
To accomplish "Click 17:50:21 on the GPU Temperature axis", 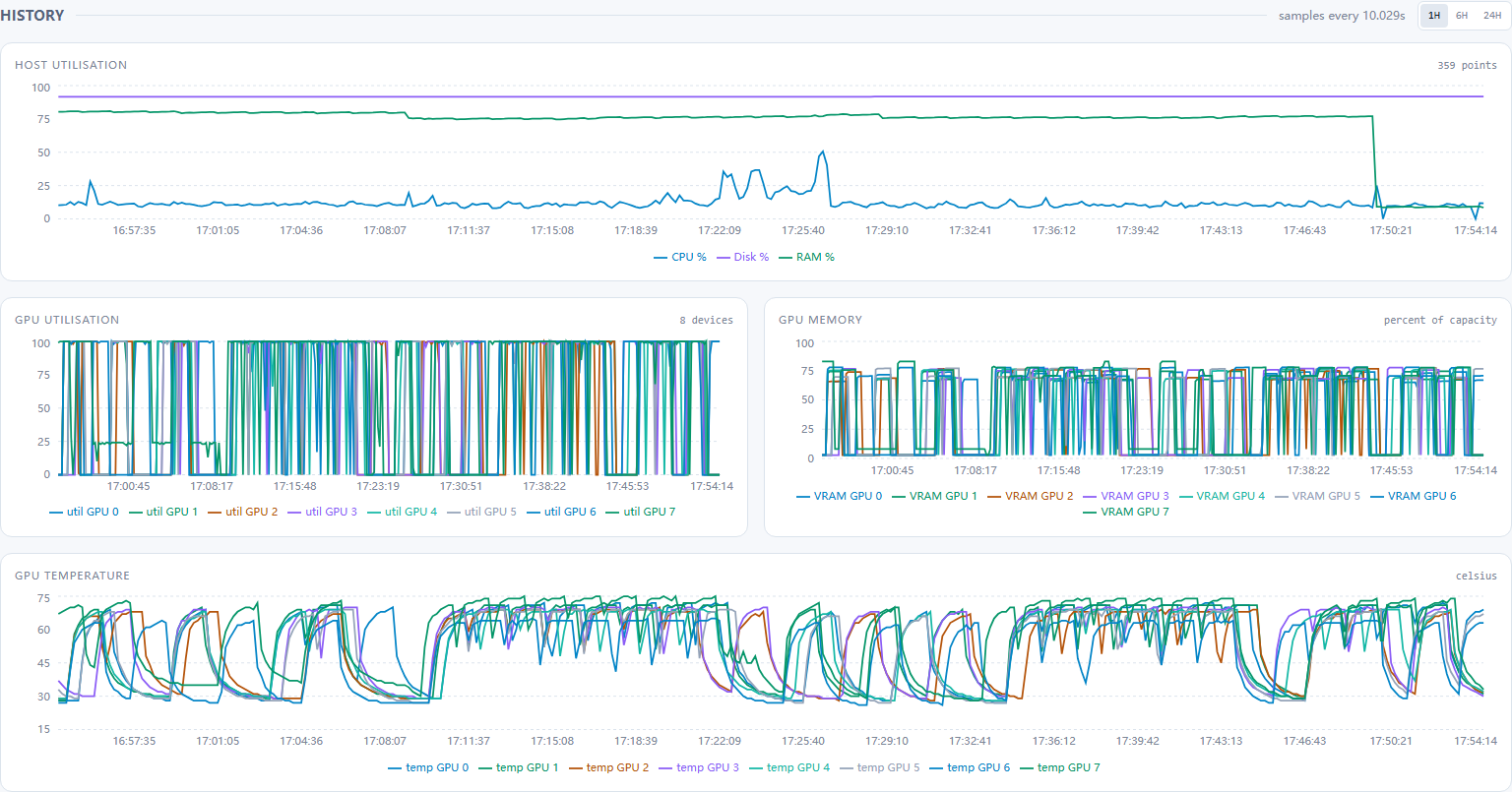I will 1391,741.
